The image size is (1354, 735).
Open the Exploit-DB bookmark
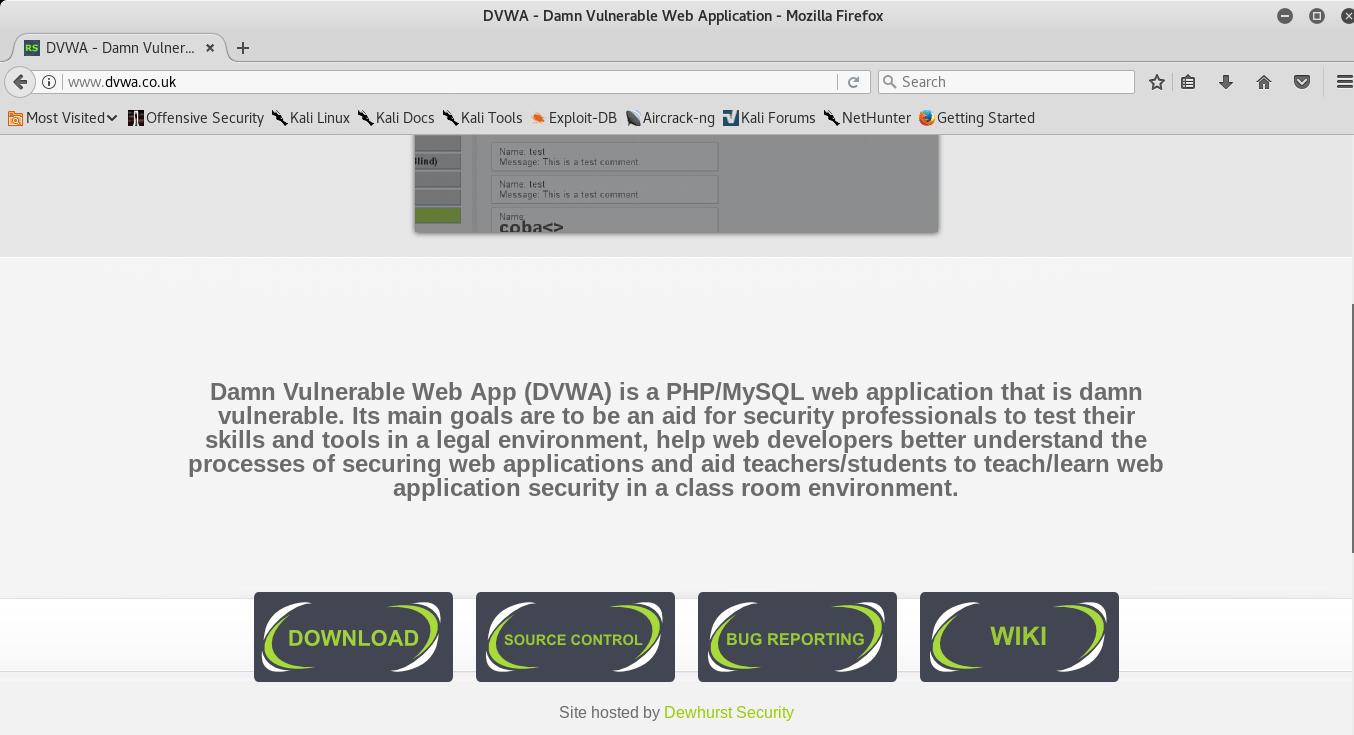(x=574, y=118)
